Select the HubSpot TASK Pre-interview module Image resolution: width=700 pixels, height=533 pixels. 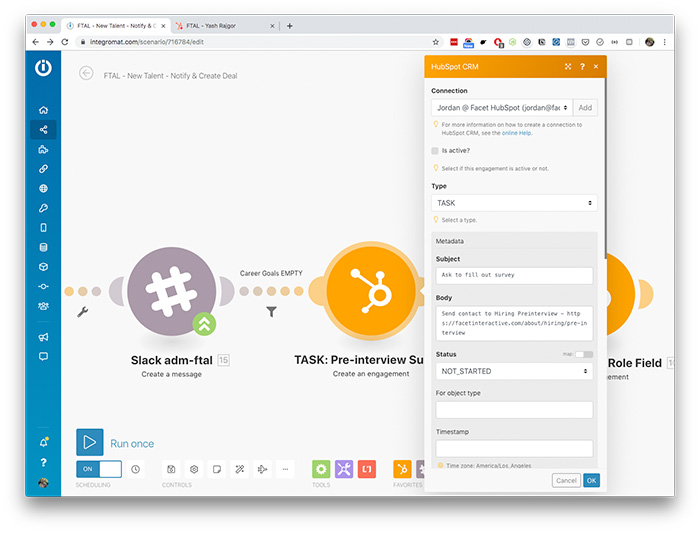click(x=371, y=291)
